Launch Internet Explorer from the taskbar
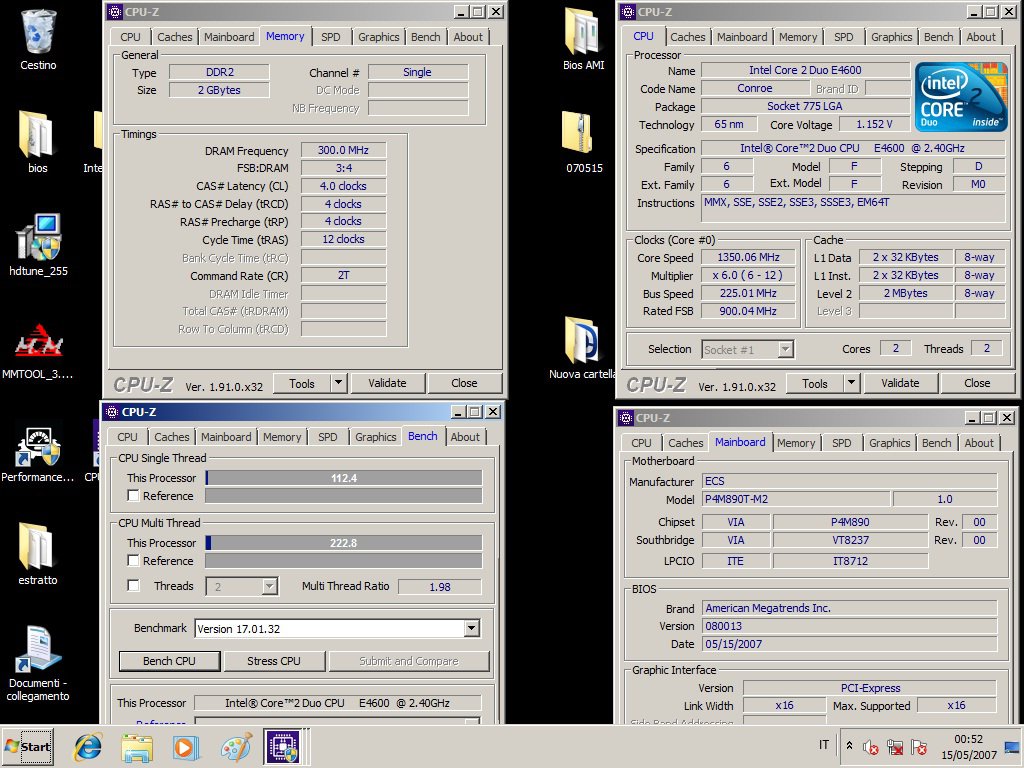The width and height of the screenshot is (1024, 768). click(88, 747)
